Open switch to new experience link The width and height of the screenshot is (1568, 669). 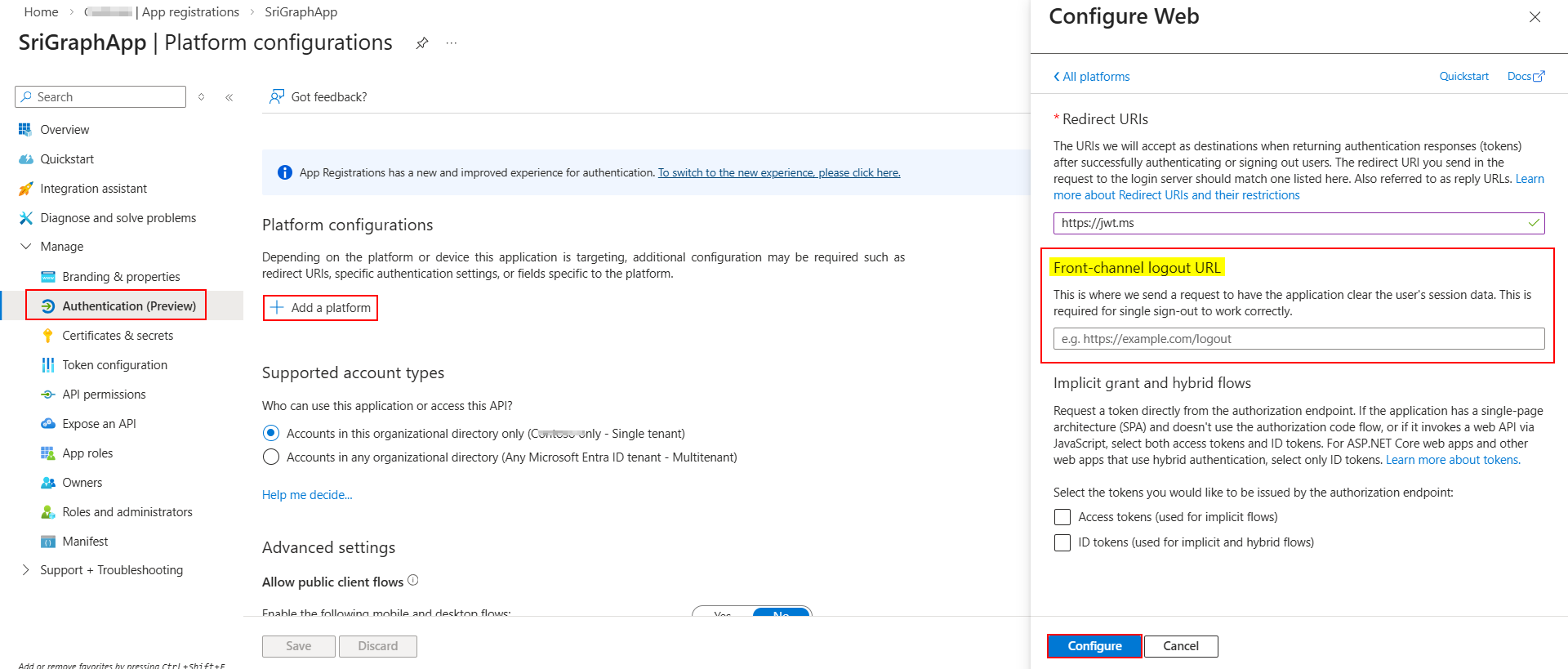pos(779,172)
